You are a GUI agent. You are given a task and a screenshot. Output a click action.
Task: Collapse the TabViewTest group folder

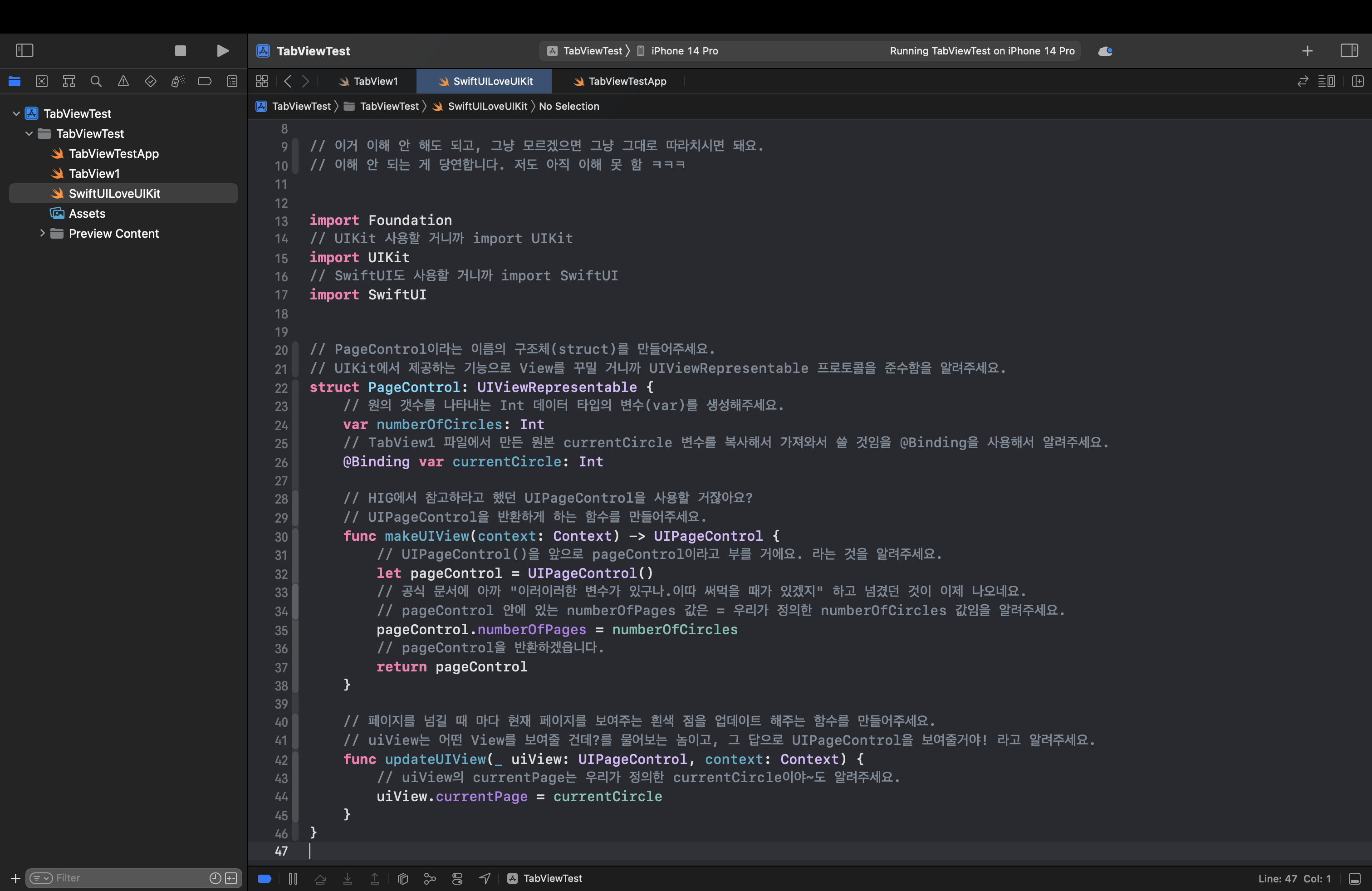coord(29,134)
